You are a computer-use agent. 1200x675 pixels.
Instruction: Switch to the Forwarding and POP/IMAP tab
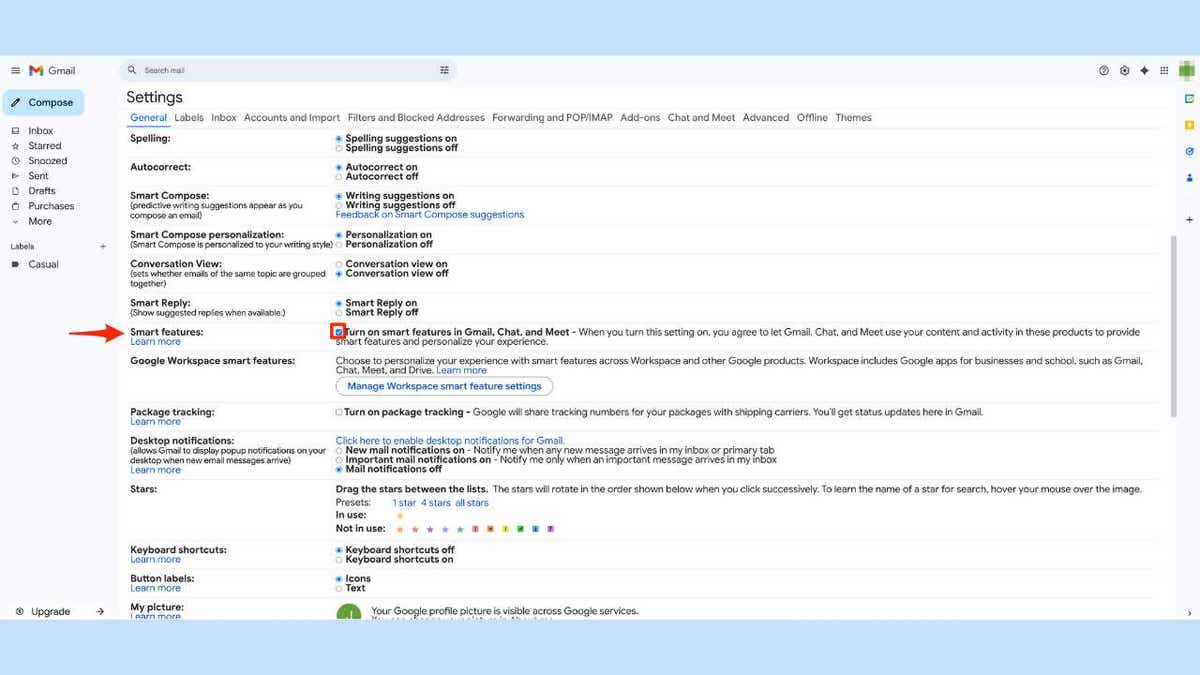point(551,117)
